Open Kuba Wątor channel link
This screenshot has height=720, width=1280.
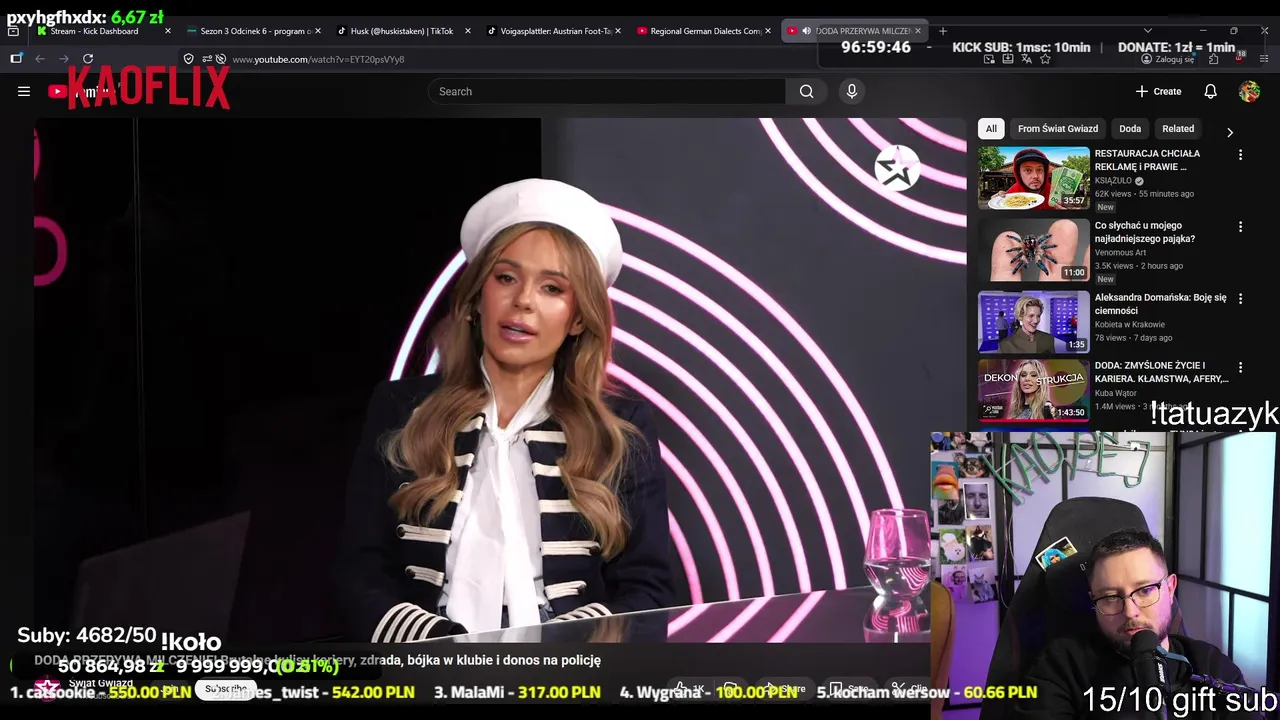(x=1116, y=393)
